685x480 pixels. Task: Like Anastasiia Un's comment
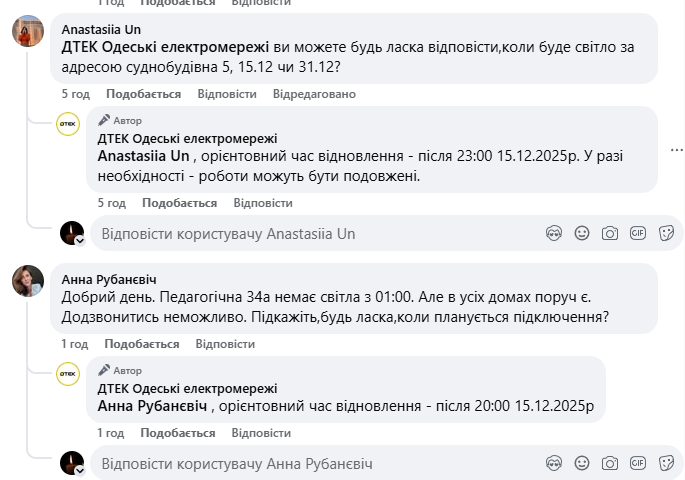tap(143, 94)
